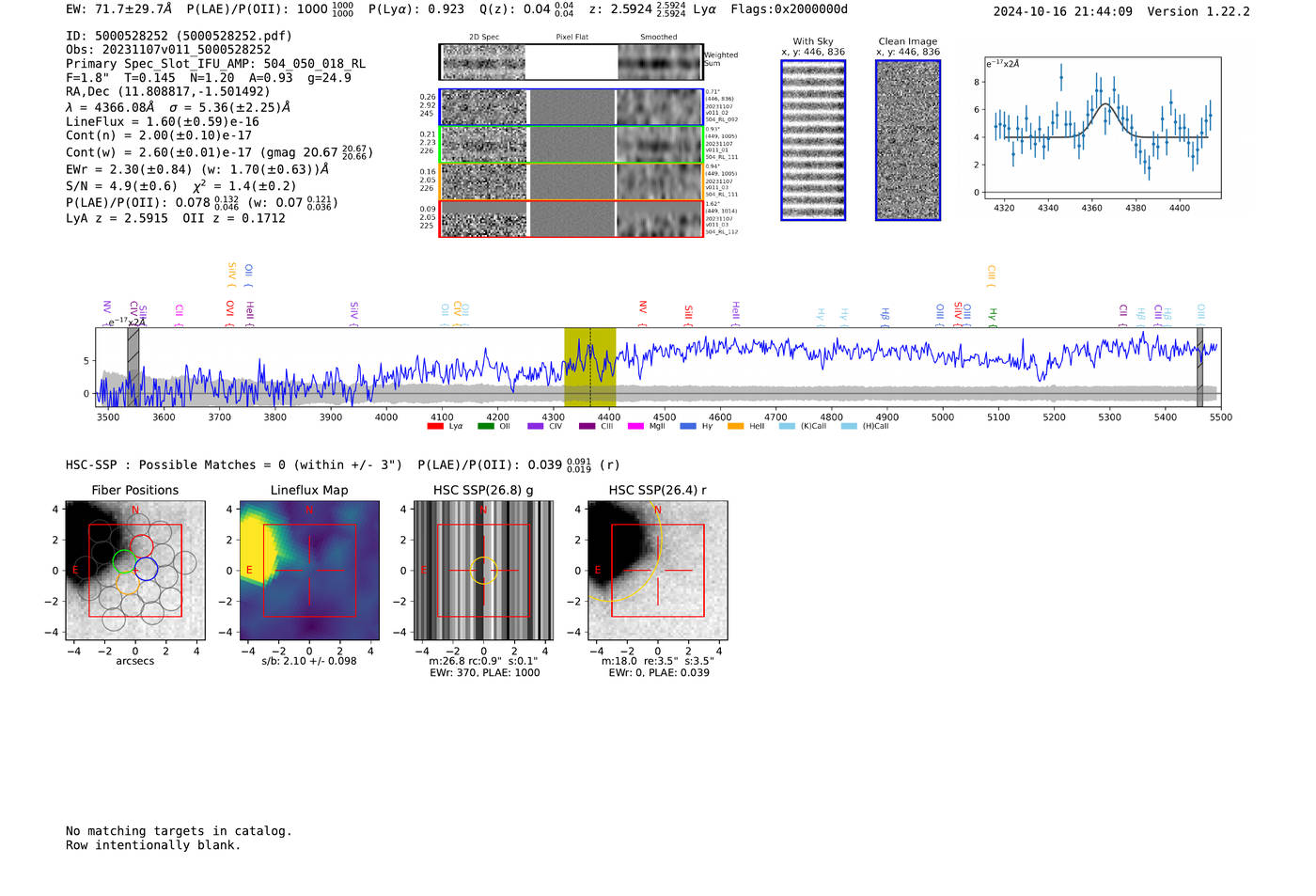Screen dimensions: 1316x896
Task: Click the Gaussian emission line fit plot
Action: point(1102,128)
